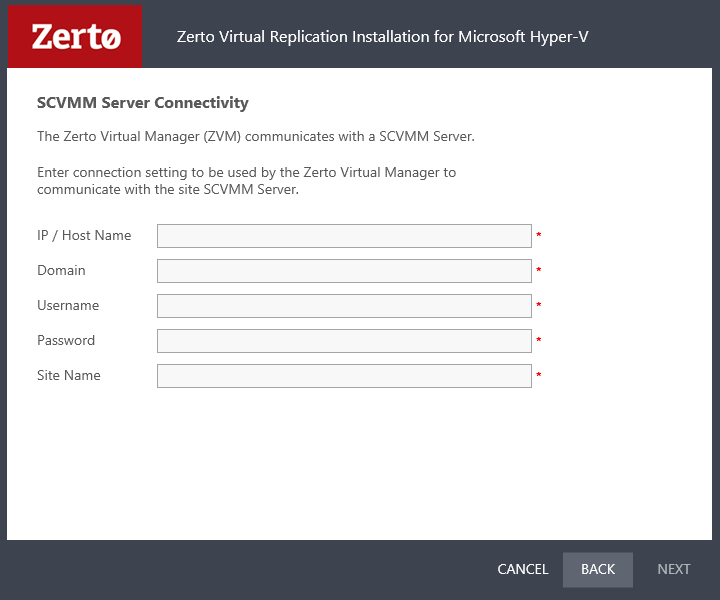Screen dimensions: 720x600
Task: Click inside the Domain text box
Action: point(344,271)
